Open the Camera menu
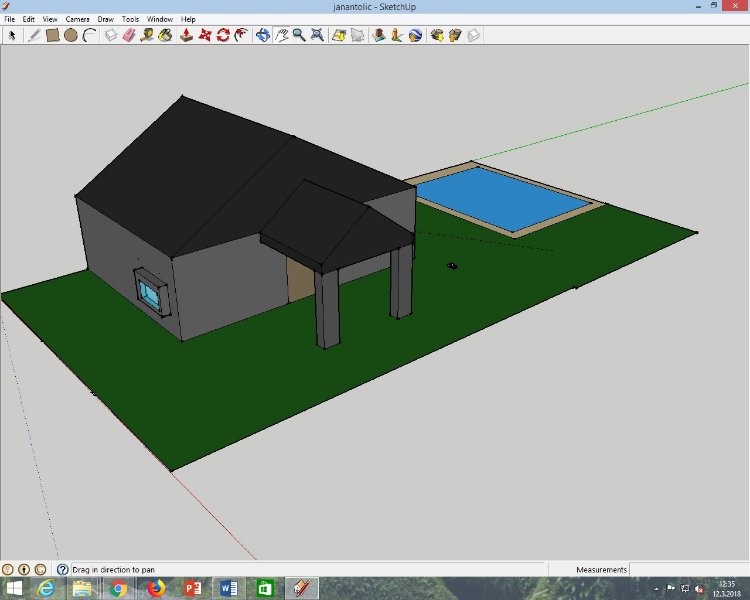The image size is (750, 600). click(77, 19)
